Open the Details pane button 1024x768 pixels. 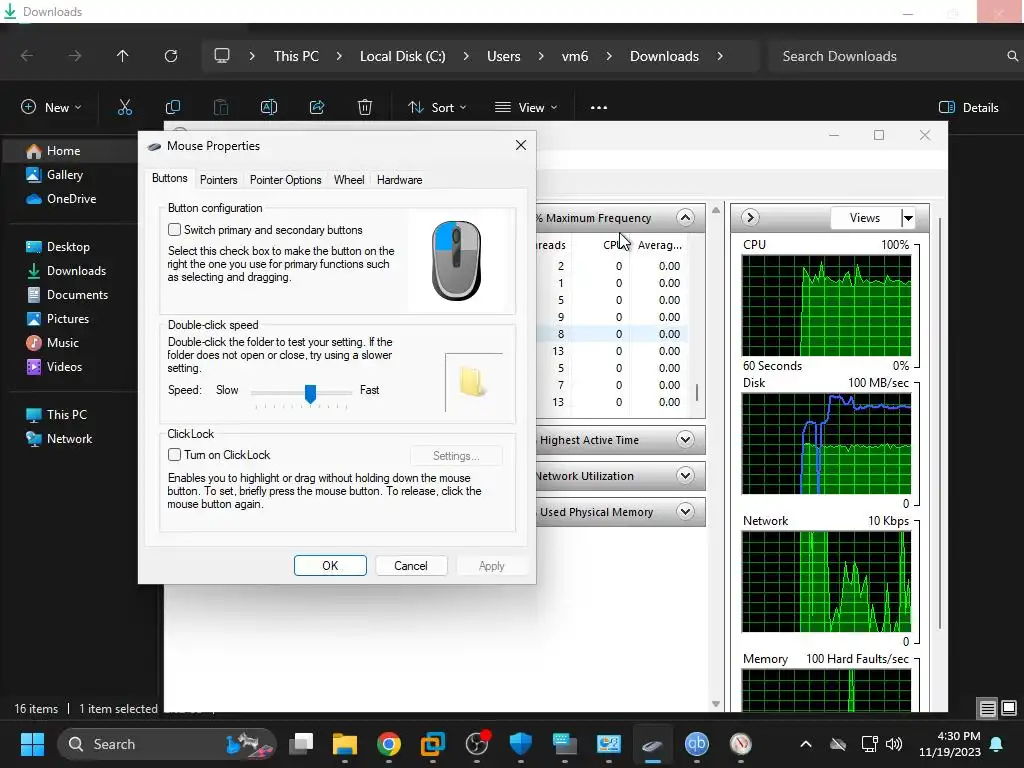click(968, 108)
